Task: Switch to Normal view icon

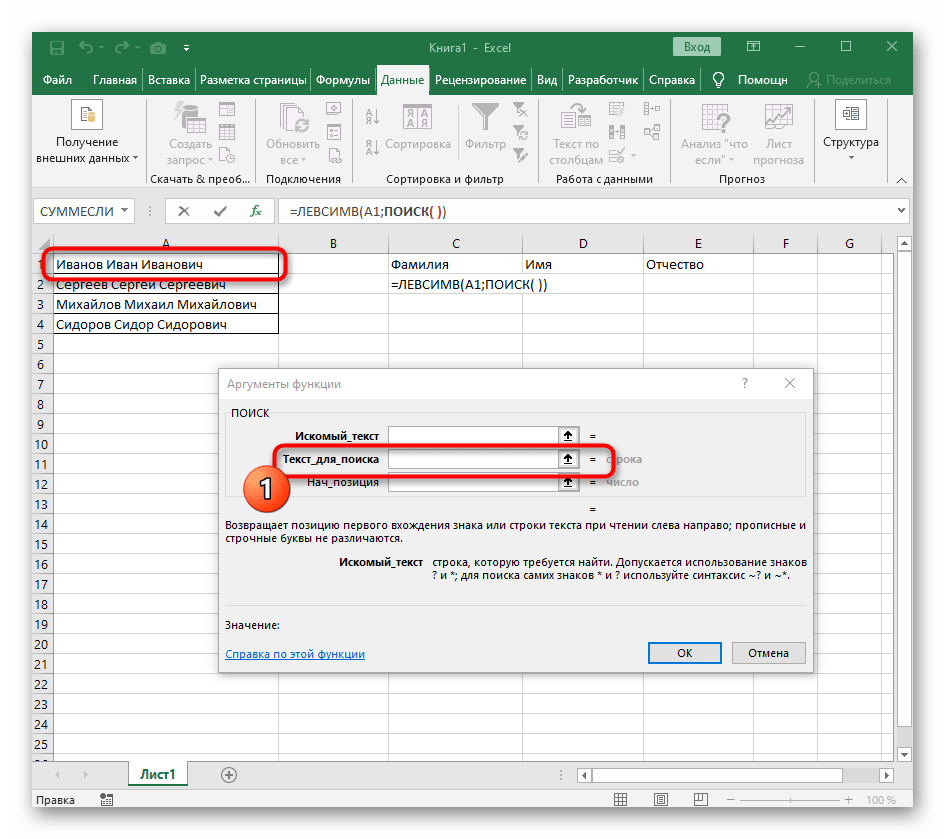Action: [620, 800]
